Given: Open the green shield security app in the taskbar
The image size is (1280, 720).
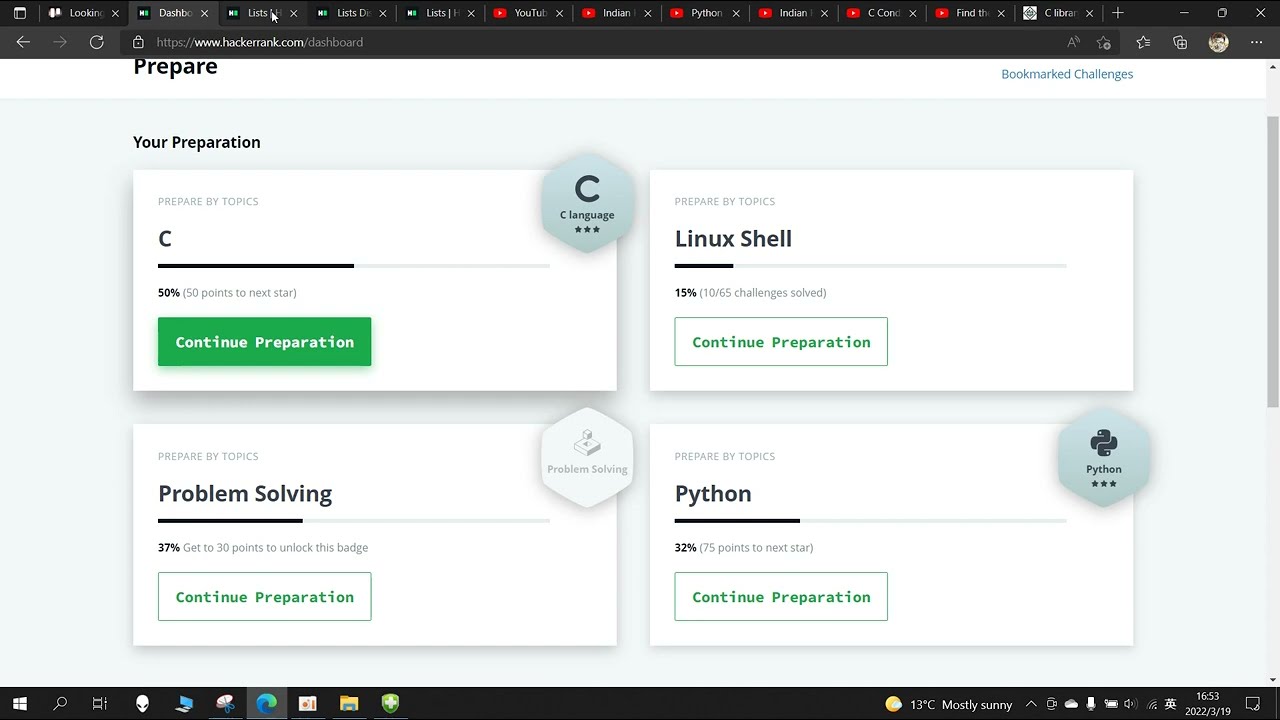Looking at the screenshot, I should [390, 704].
